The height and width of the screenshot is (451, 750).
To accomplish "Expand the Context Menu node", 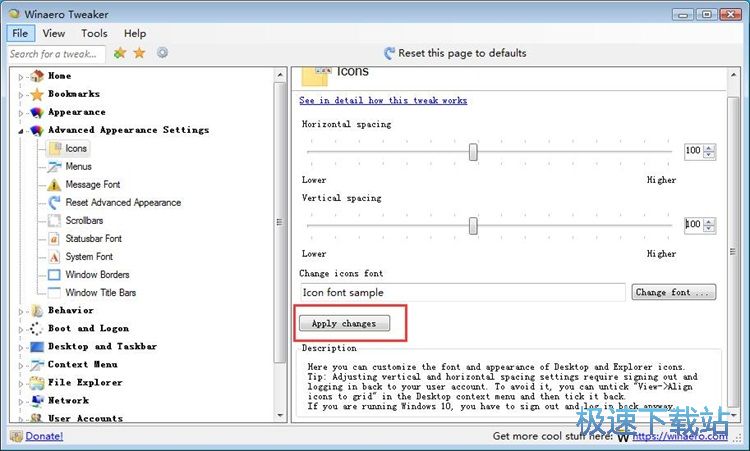I will tap(21, 365).
